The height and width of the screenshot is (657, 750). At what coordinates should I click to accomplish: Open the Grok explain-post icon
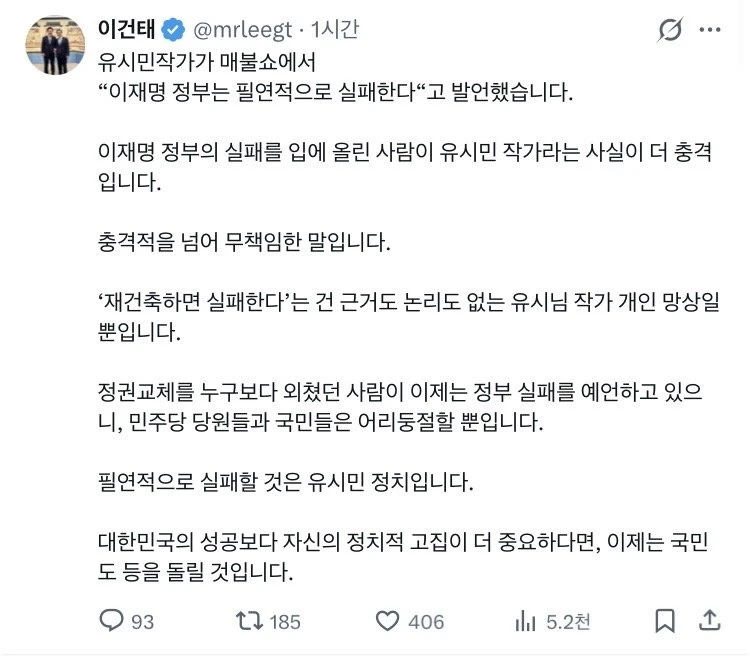670,30
